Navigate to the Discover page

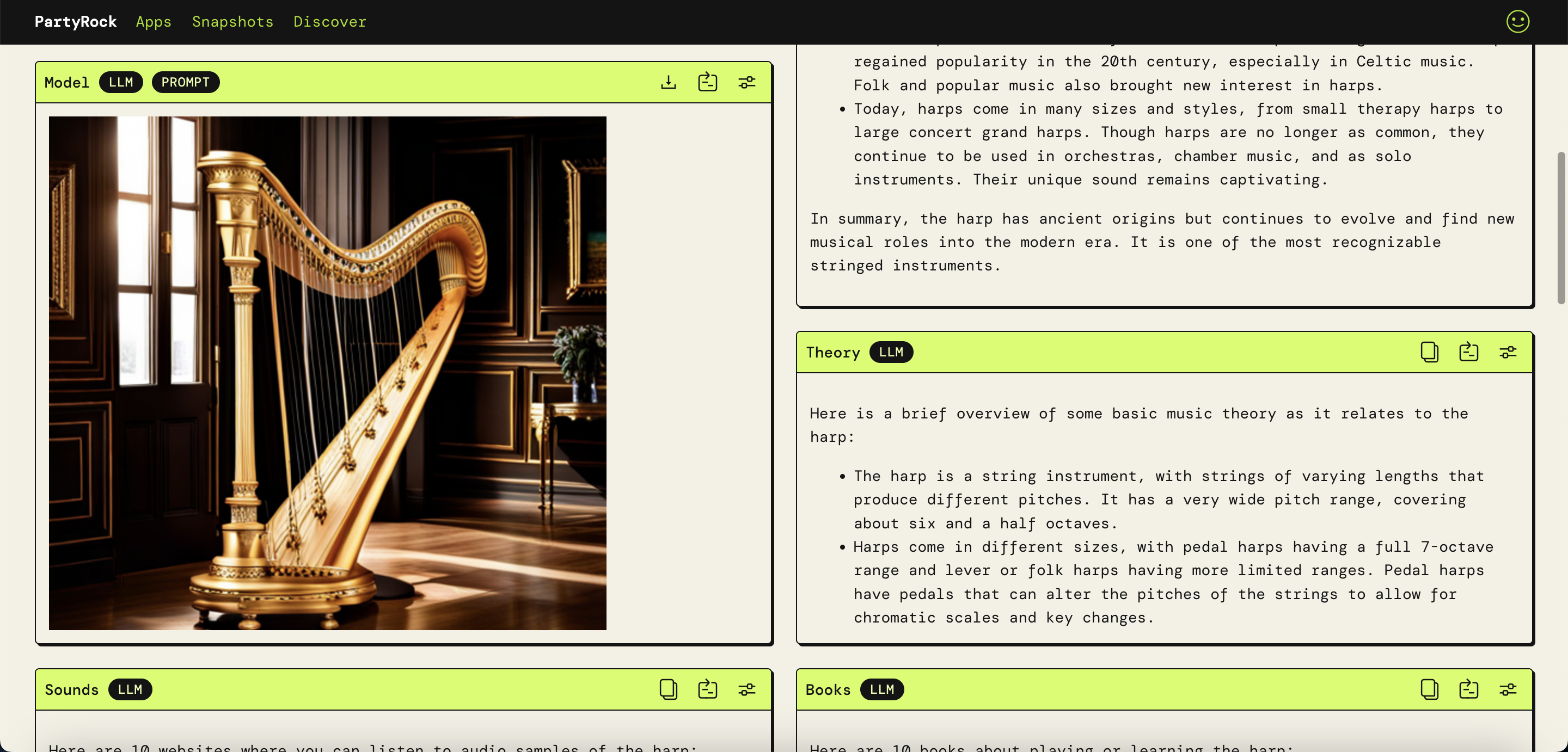[x=330, y=22]
